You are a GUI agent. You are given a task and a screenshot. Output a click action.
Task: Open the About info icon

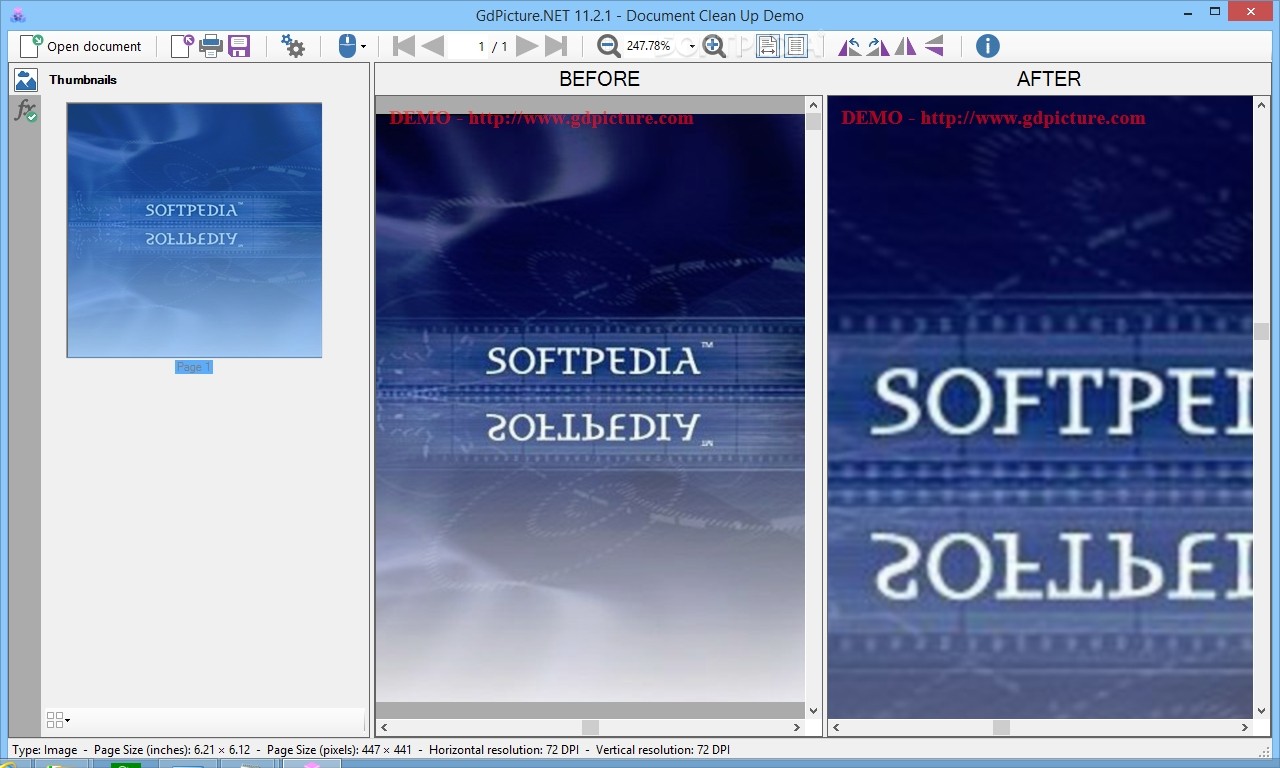coord(987,46)
